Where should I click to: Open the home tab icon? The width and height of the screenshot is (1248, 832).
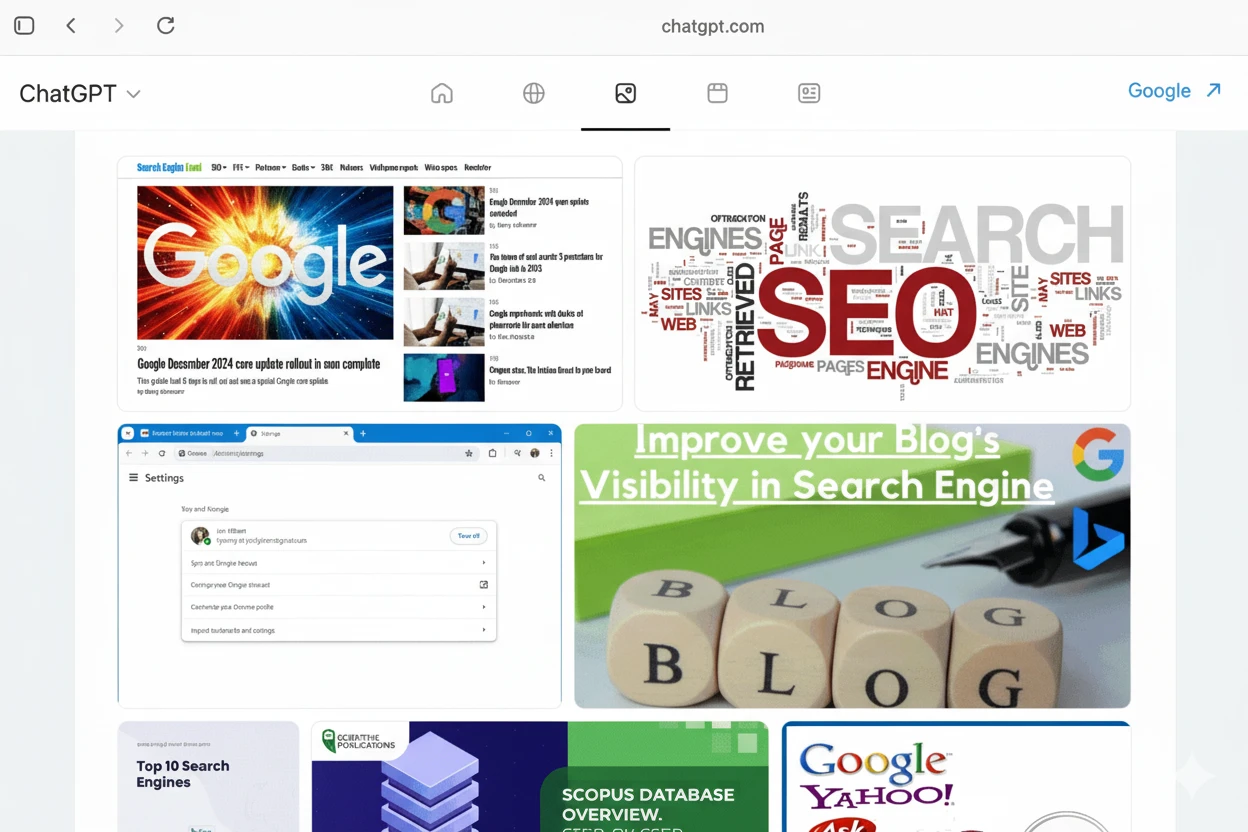click(x=442, y=93)
